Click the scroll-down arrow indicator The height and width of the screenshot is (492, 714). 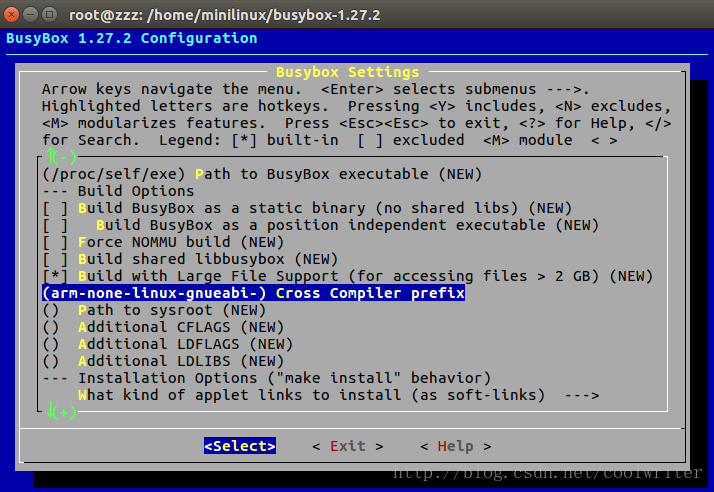61,412
